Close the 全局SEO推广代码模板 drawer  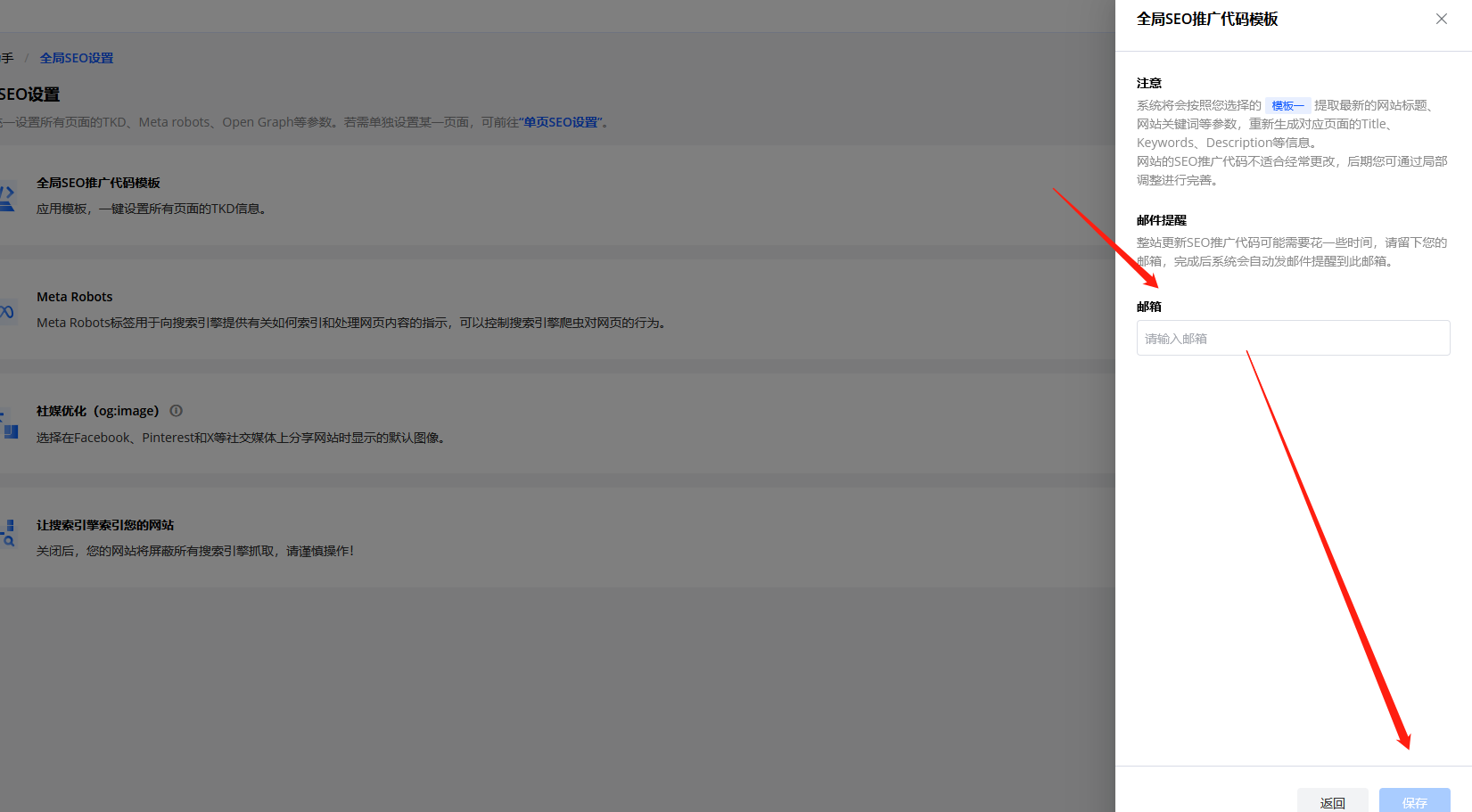coord(1441,19)
